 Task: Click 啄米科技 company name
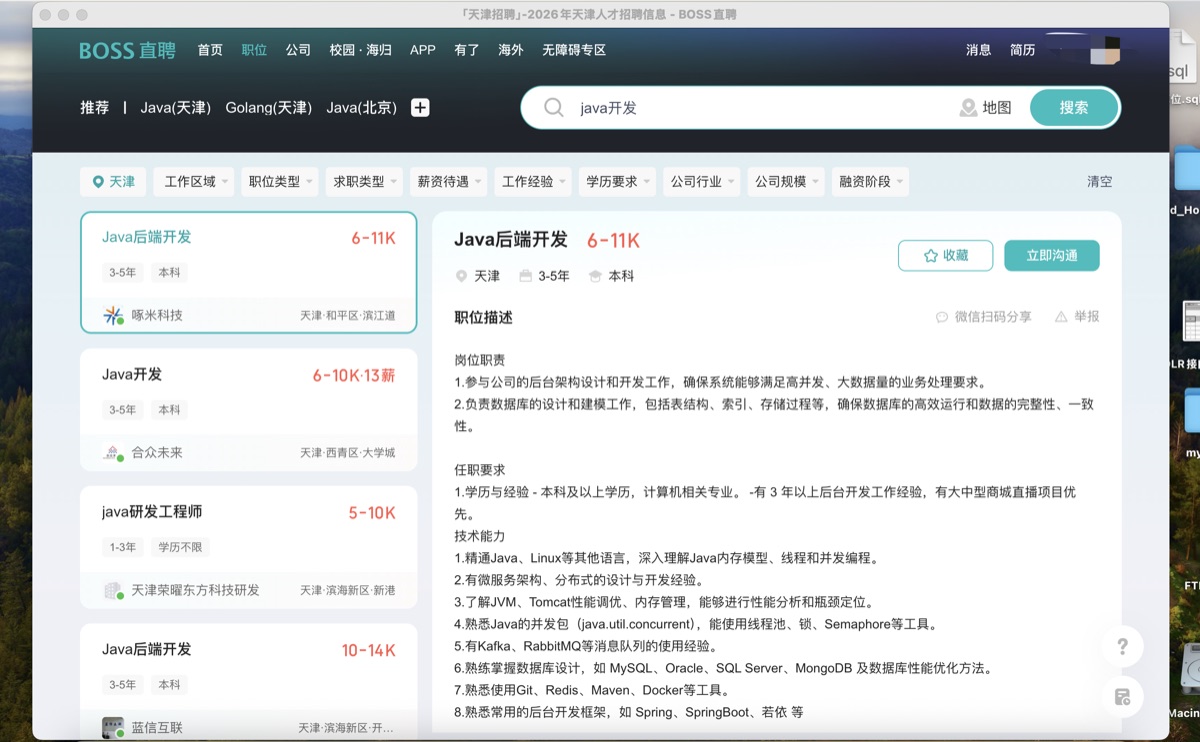pyautogui.click(x=157, y=315)
